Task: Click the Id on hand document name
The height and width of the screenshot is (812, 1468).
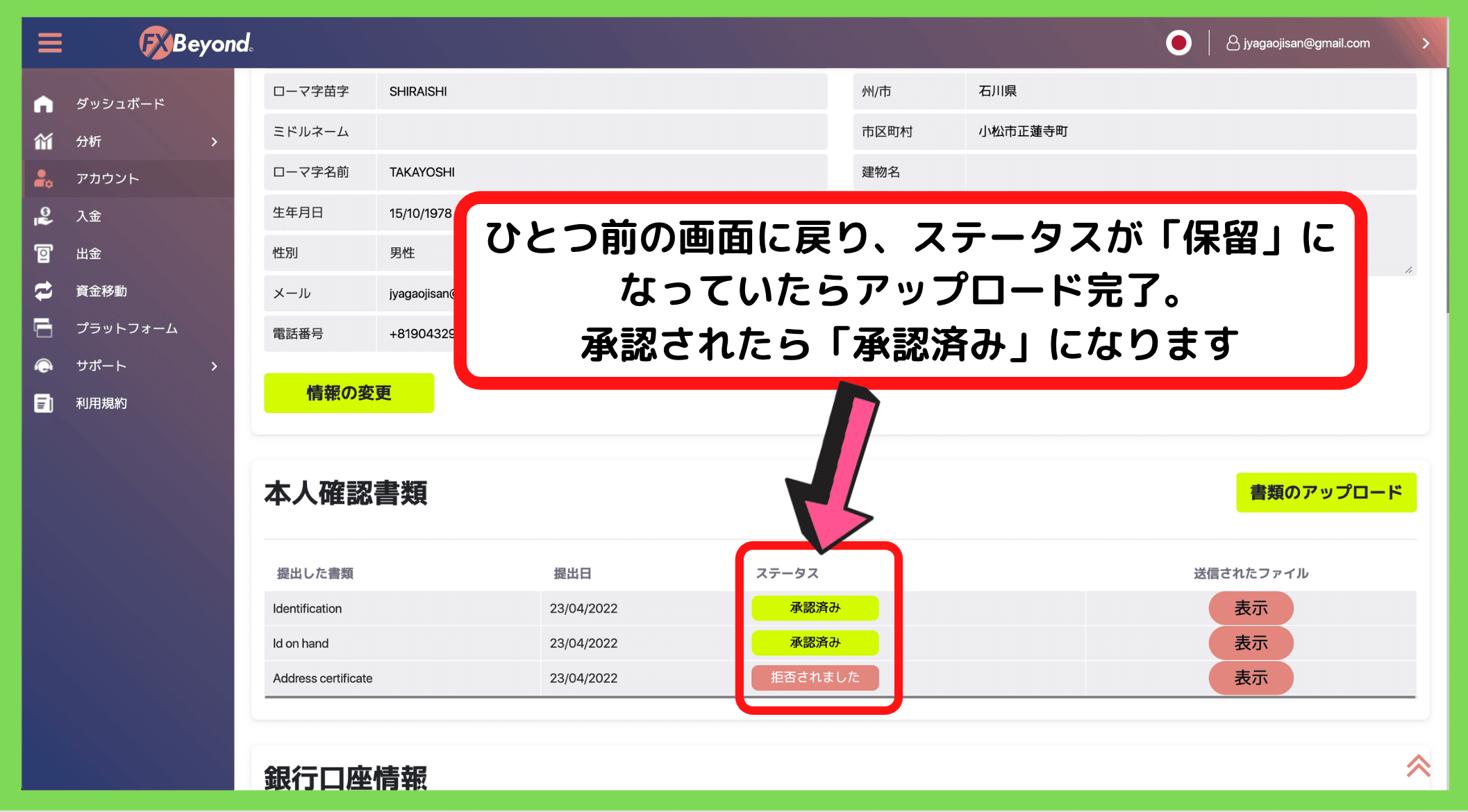Action: coord(301,643)
